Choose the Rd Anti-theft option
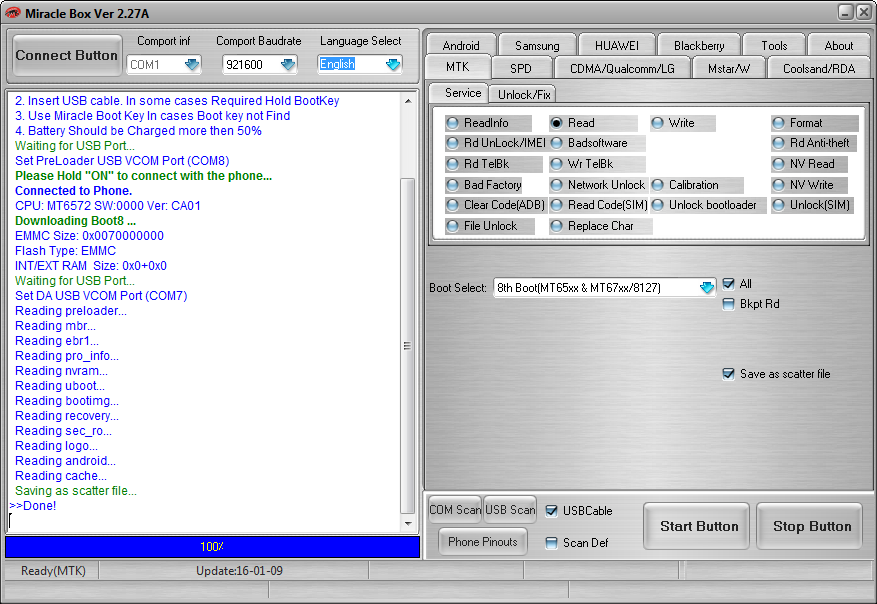This screenshot has height=604, width=877. (814, 143)
